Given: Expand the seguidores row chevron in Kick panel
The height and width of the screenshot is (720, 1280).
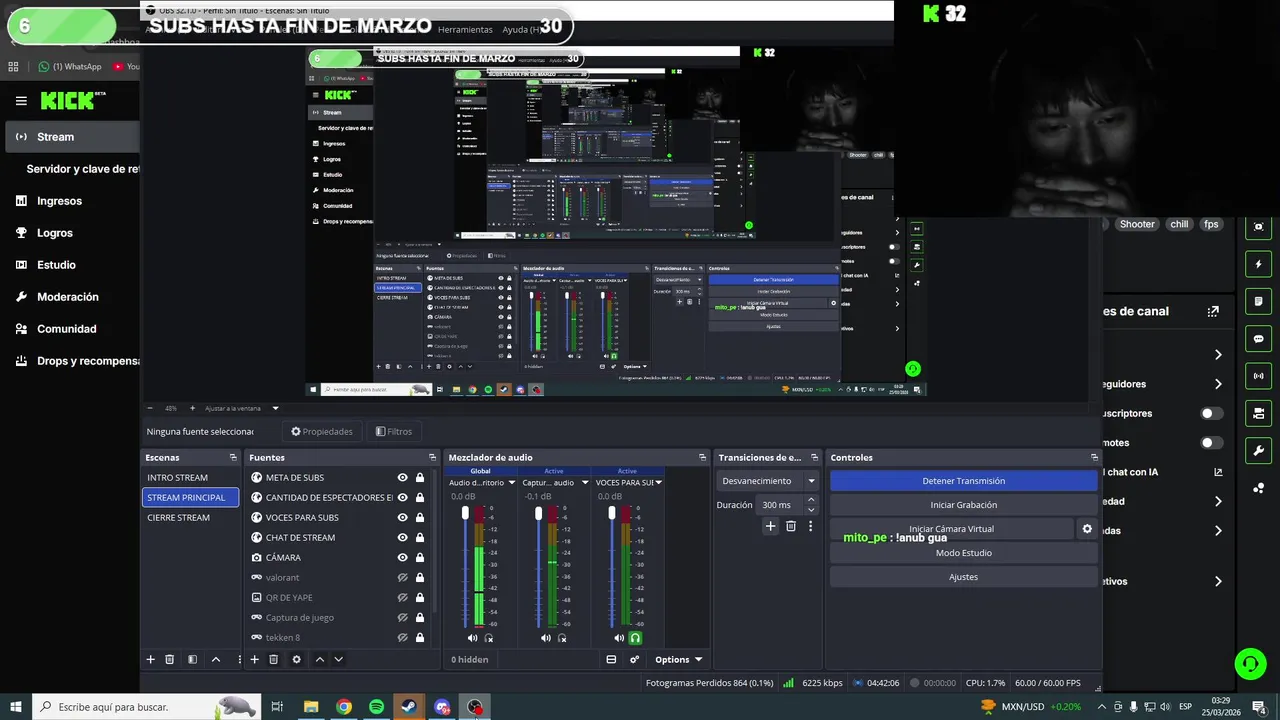Looking at the screenshot, I should click(1218, 384).
